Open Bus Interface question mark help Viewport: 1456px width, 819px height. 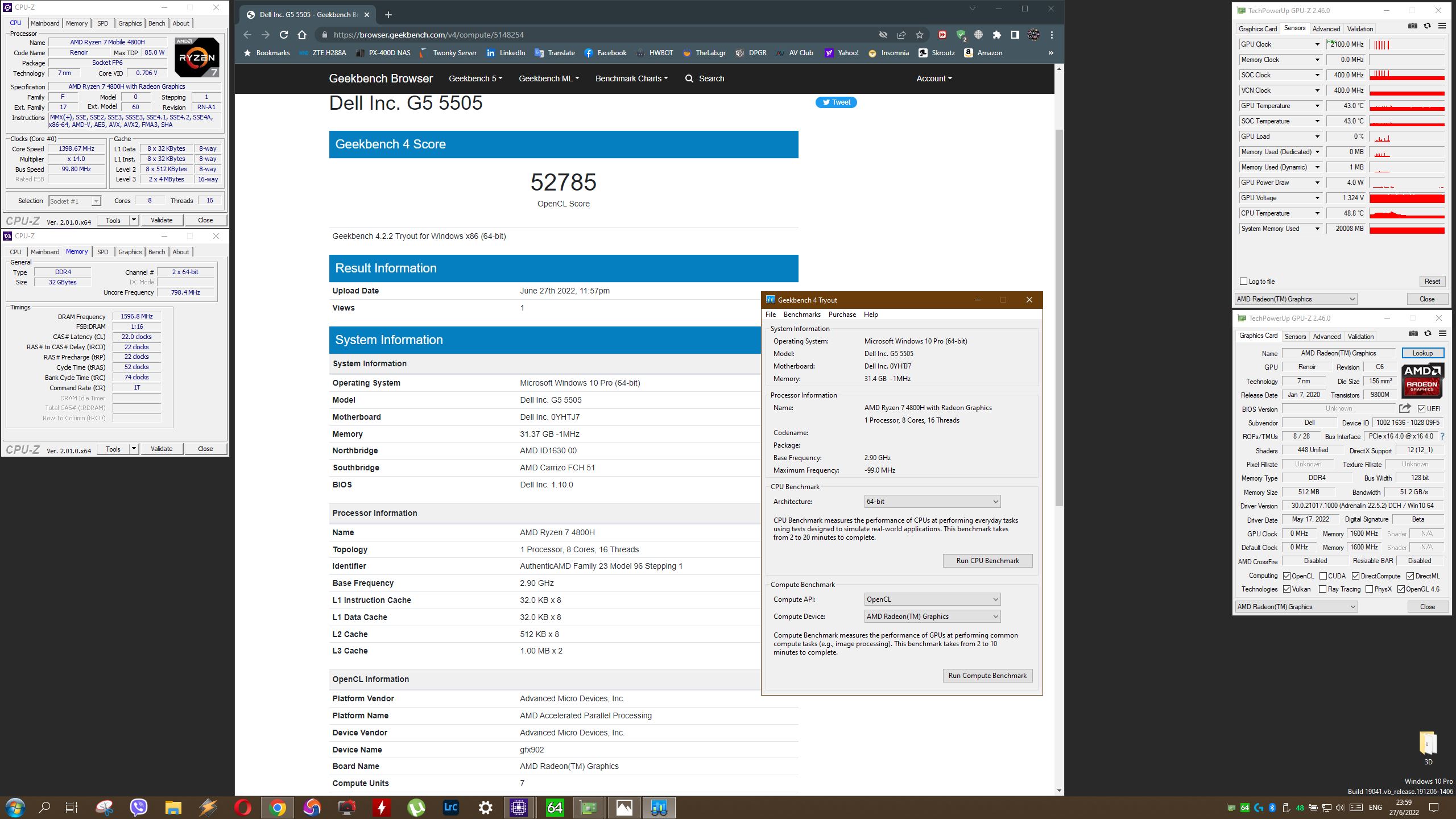pyautogui.click(x=1442, y=436)
